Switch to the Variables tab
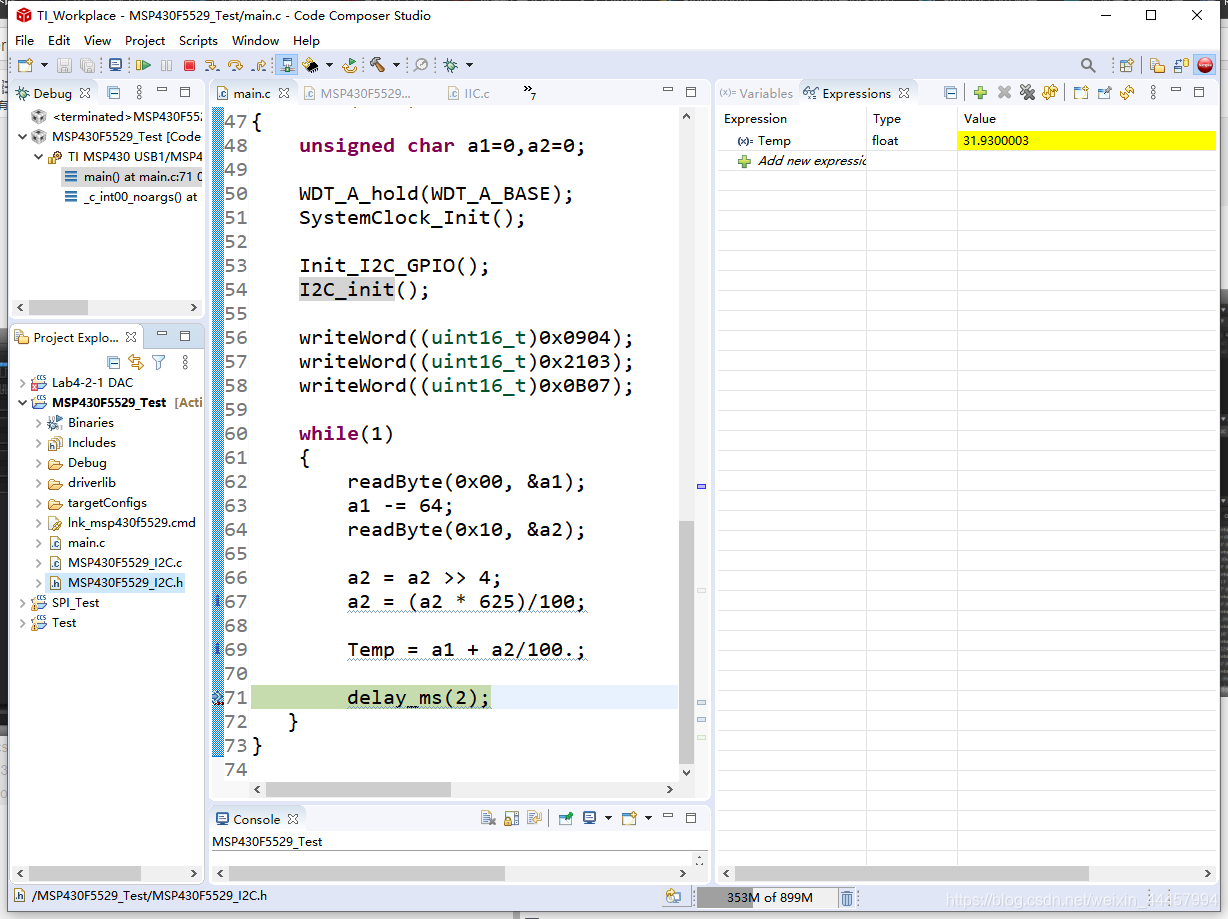This screenshot has width=1228, height=919. [x=756, y=93]
